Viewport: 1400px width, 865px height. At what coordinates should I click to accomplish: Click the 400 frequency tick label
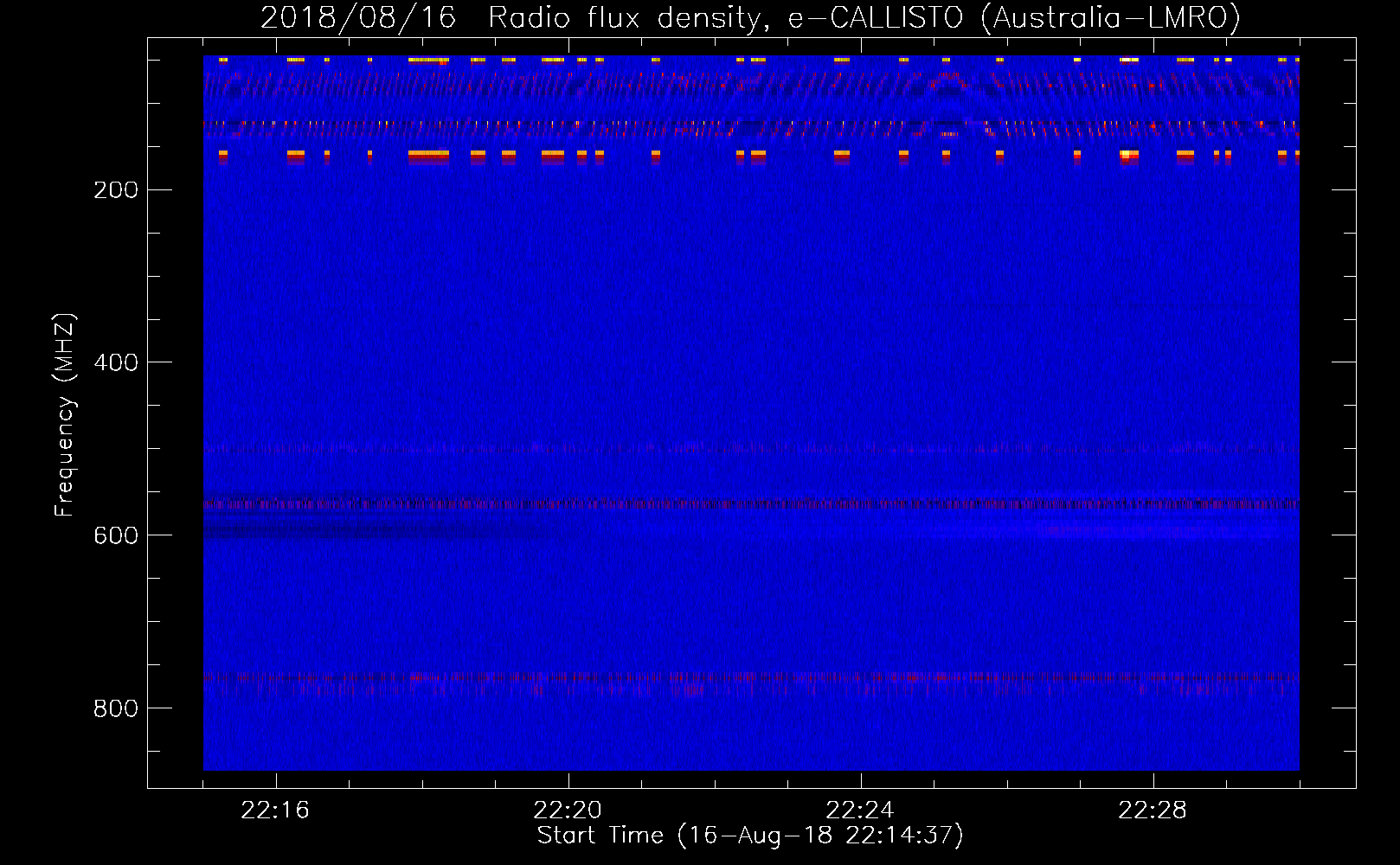(116, 362)
